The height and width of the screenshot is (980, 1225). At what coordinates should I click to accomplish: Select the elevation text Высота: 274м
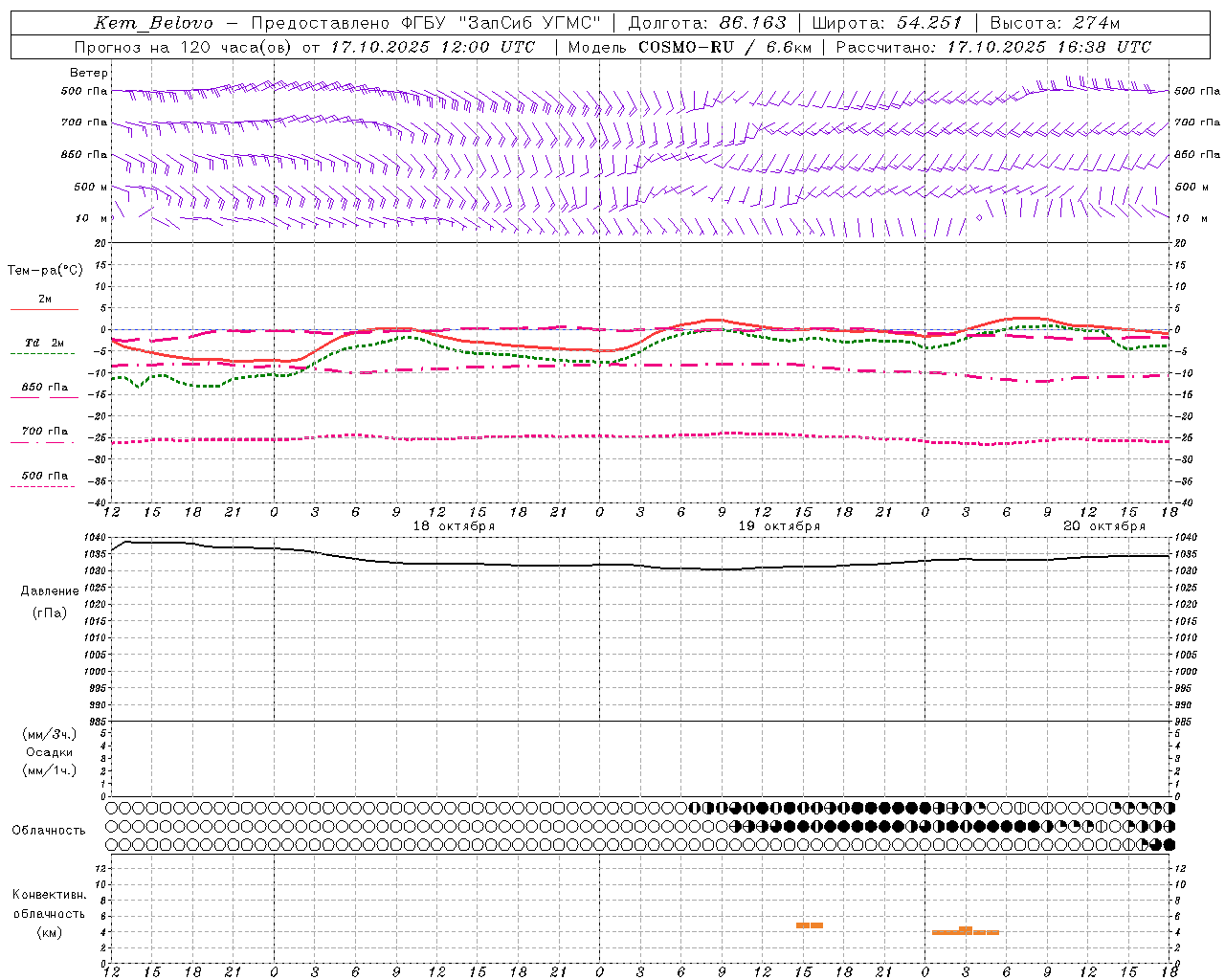pos(1055,23)
